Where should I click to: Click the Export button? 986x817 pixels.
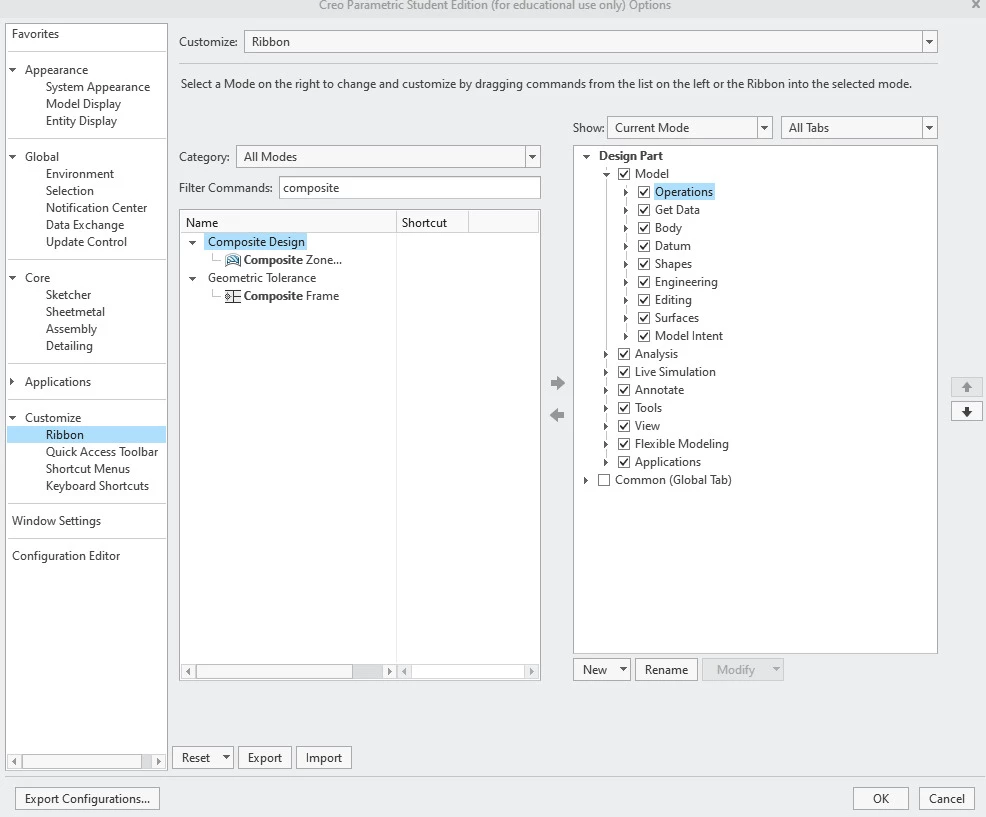tap(264, 757)
